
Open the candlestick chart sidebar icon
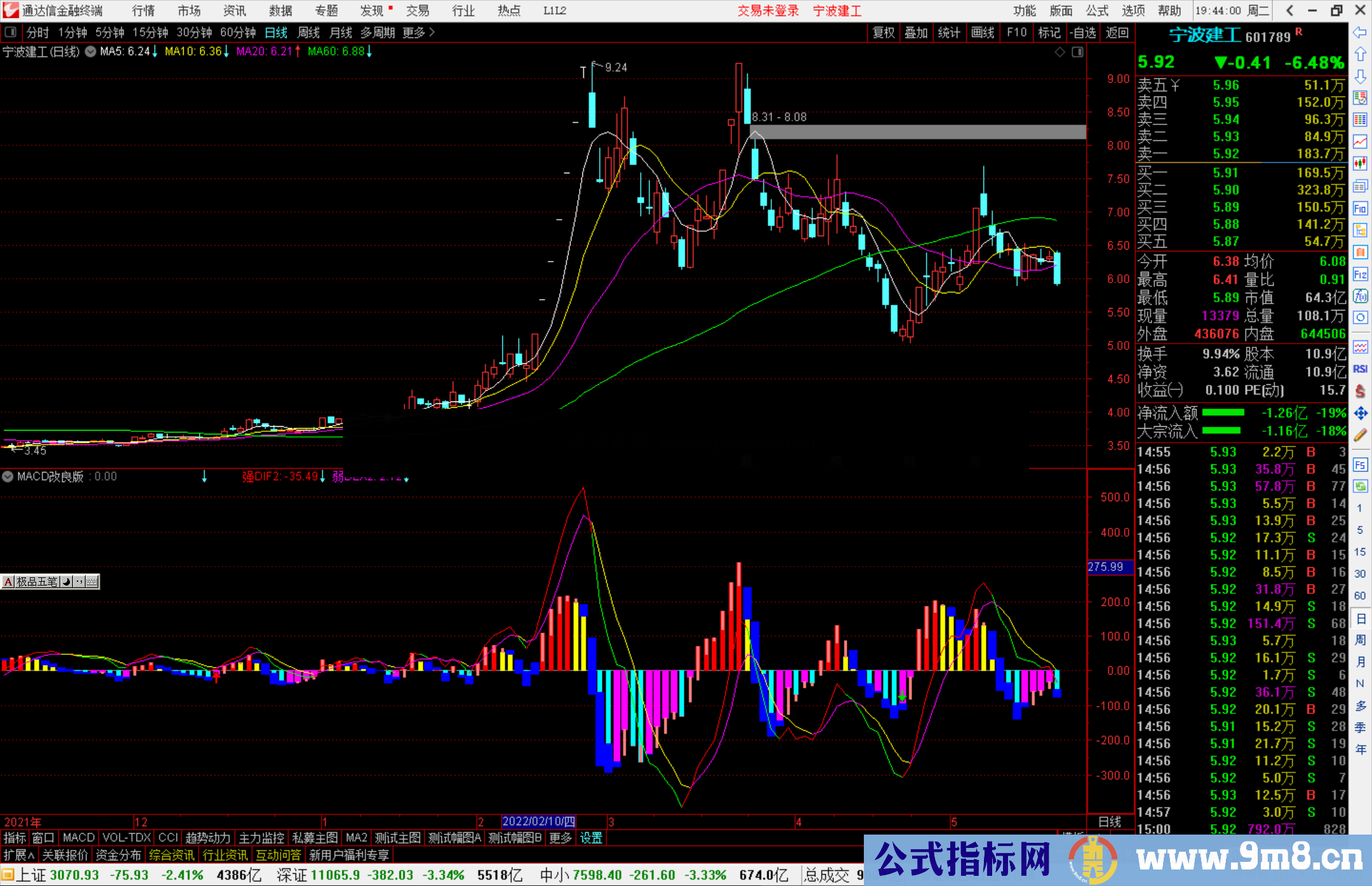1360,164
